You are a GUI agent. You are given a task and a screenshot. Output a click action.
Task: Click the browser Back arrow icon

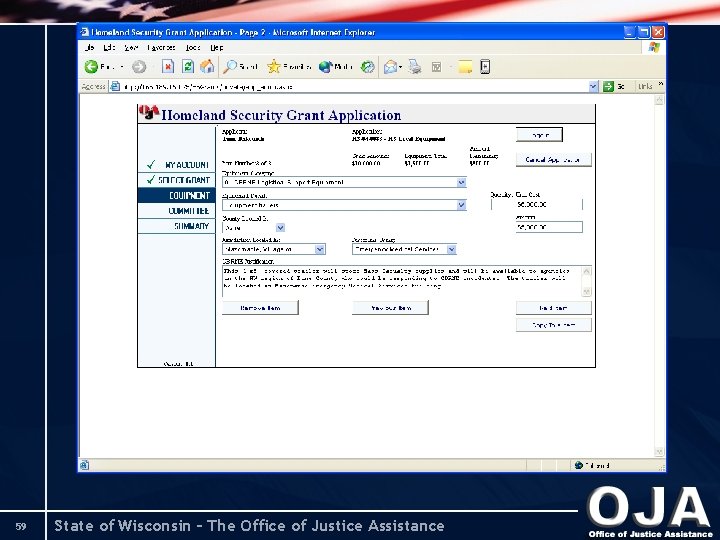coord(91,67)
